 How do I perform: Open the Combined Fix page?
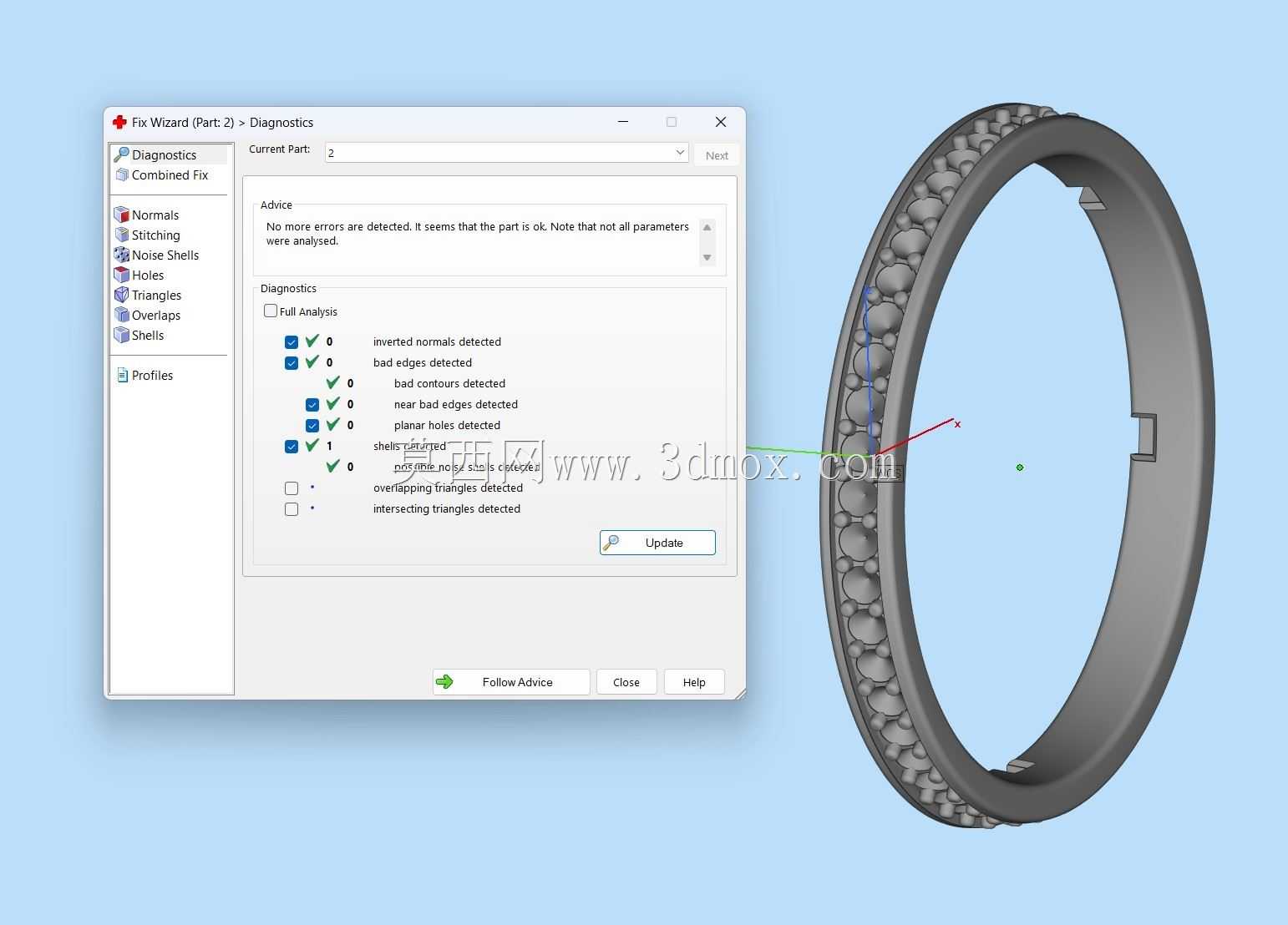[x=170, y=175]
